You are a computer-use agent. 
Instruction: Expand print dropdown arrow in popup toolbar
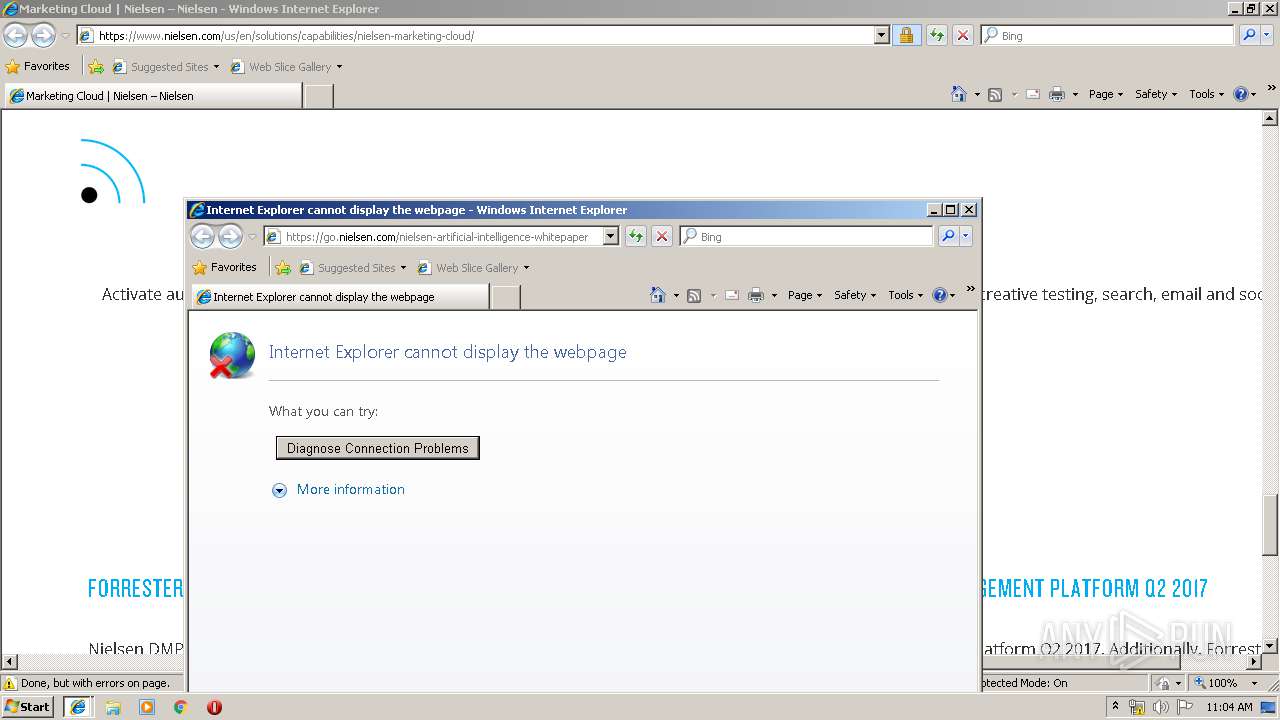click(774, 296)
